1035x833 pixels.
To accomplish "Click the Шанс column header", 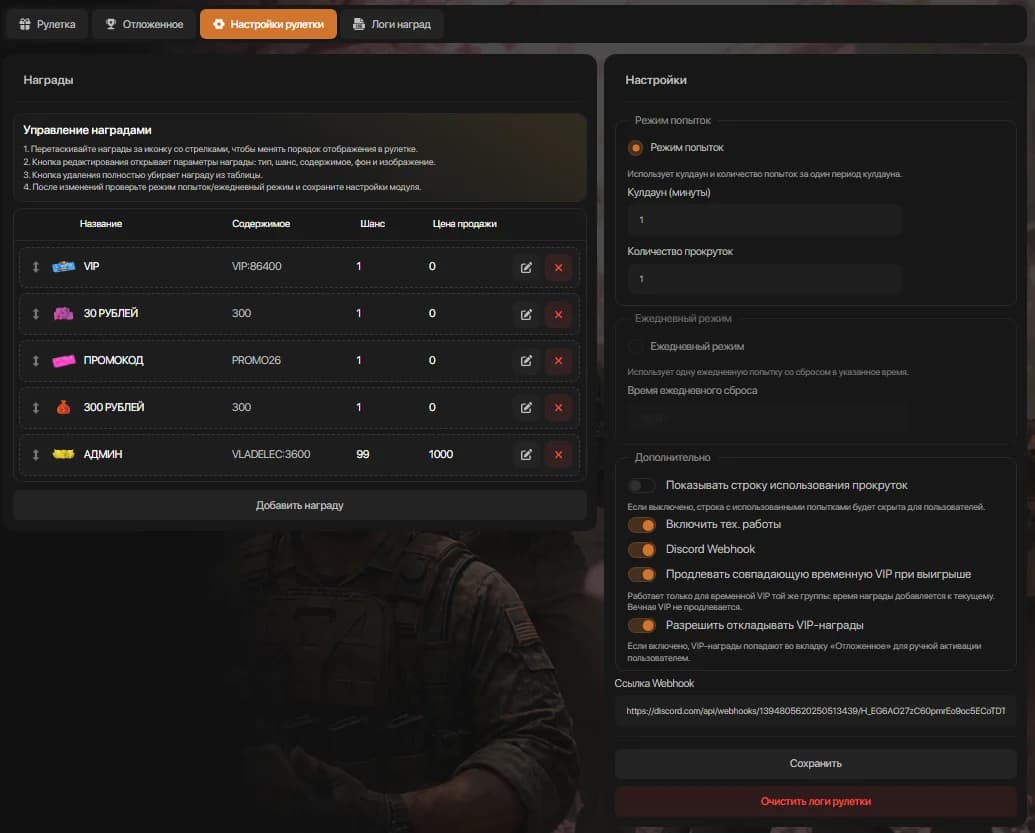I will [372, 224].
